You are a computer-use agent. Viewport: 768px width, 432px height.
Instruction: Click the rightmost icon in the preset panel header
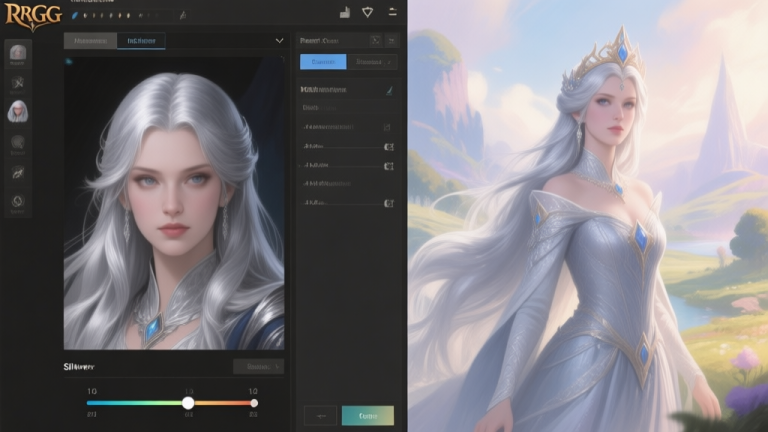point(391,41)
